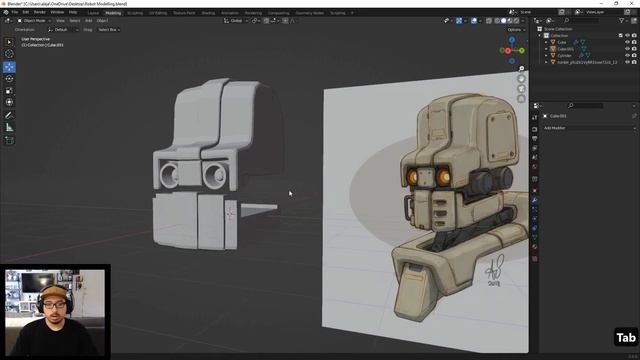Switch to the Sculpting workspace tab

pyautogui.click(x=135, y=13)
